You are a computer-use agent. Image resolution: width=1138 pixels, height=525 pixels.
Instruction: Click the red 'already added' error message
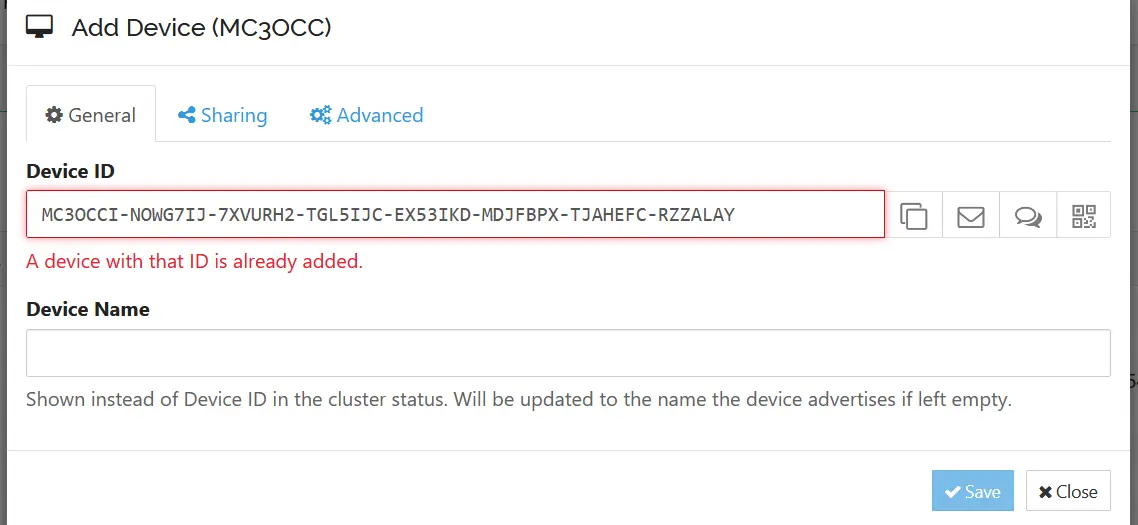point(194,262)
